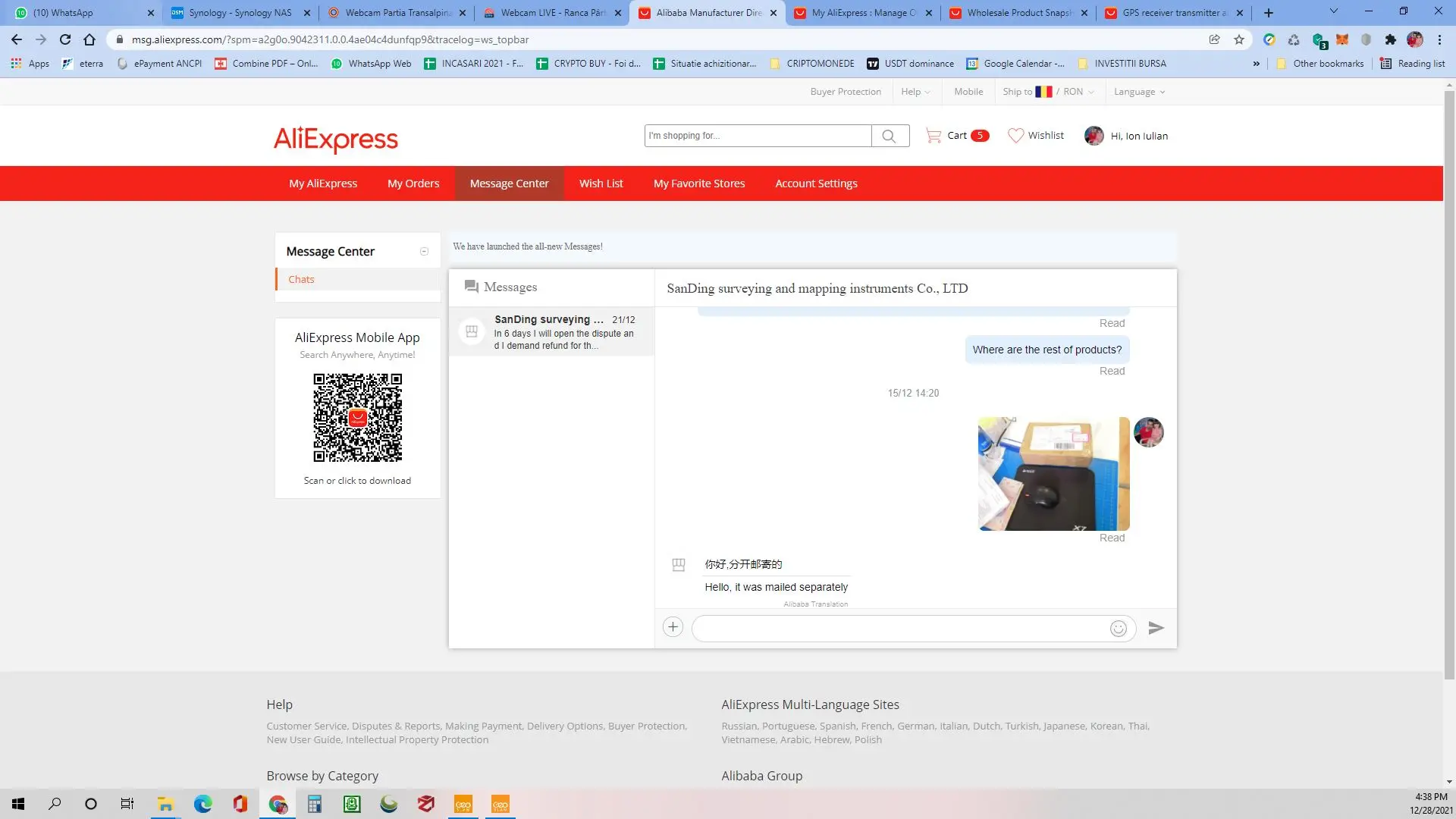Click the chat message input field
The width and height of the screenshot is (1456, 819).
(x=899, y=629)
